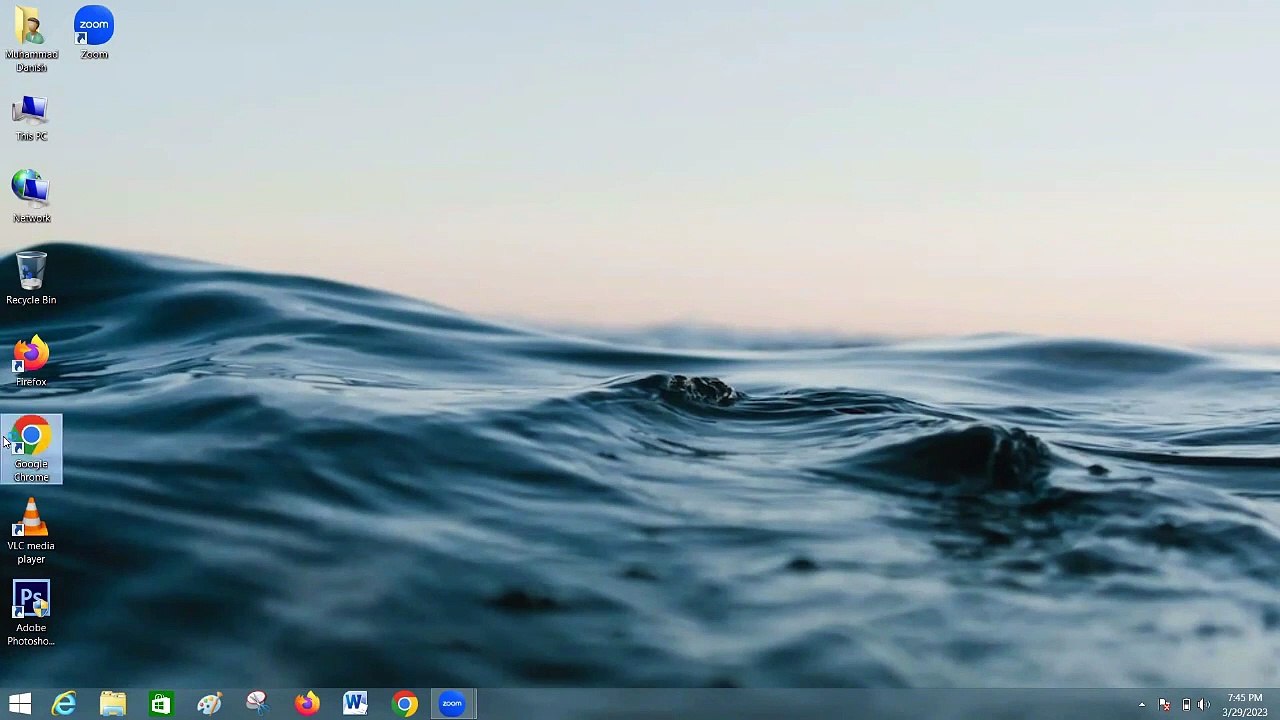The width and height of the screenshot is (1280, 720).
Task: Open Microsoft Word from the taskbar
Action: [355, 704]
